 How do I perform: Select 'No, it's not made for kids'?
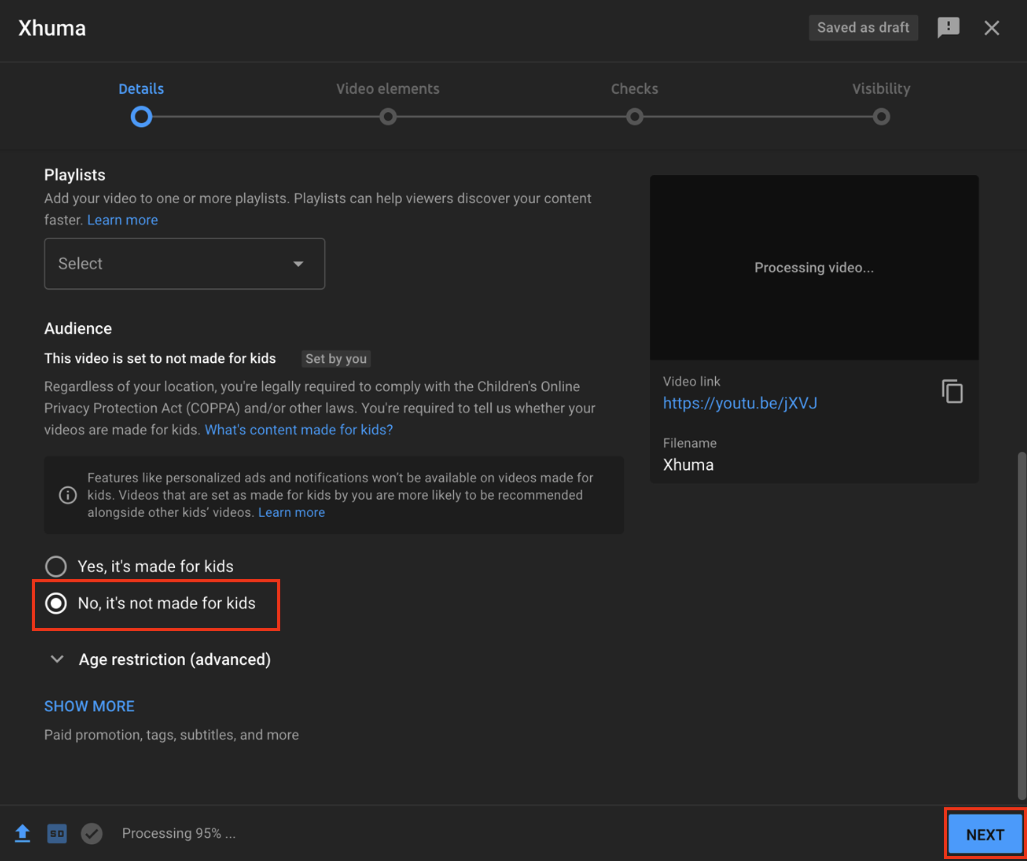(56, 603)
